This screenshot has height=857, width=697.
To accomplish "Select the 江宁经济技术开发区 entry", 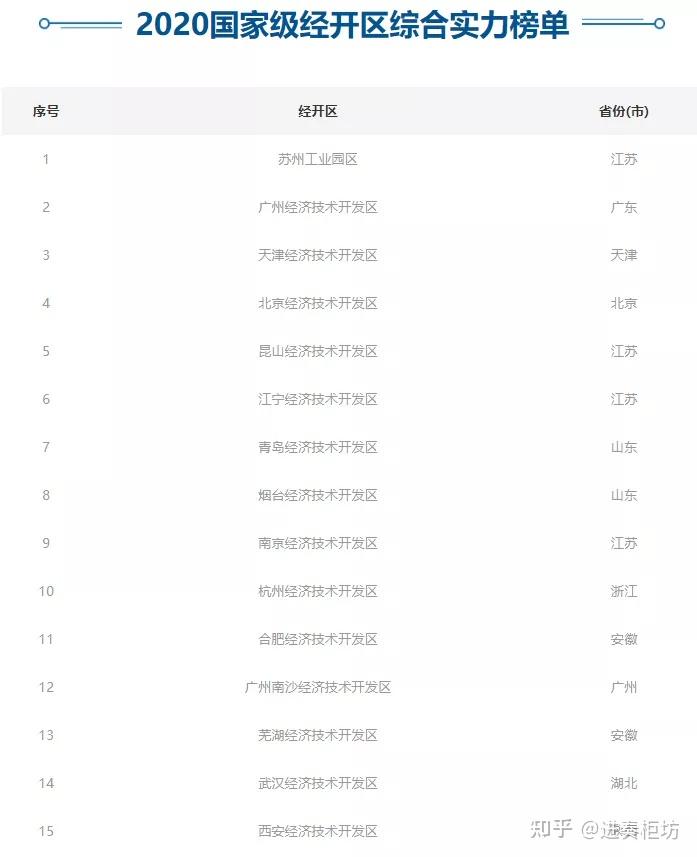I will click(x=318, y=399).
